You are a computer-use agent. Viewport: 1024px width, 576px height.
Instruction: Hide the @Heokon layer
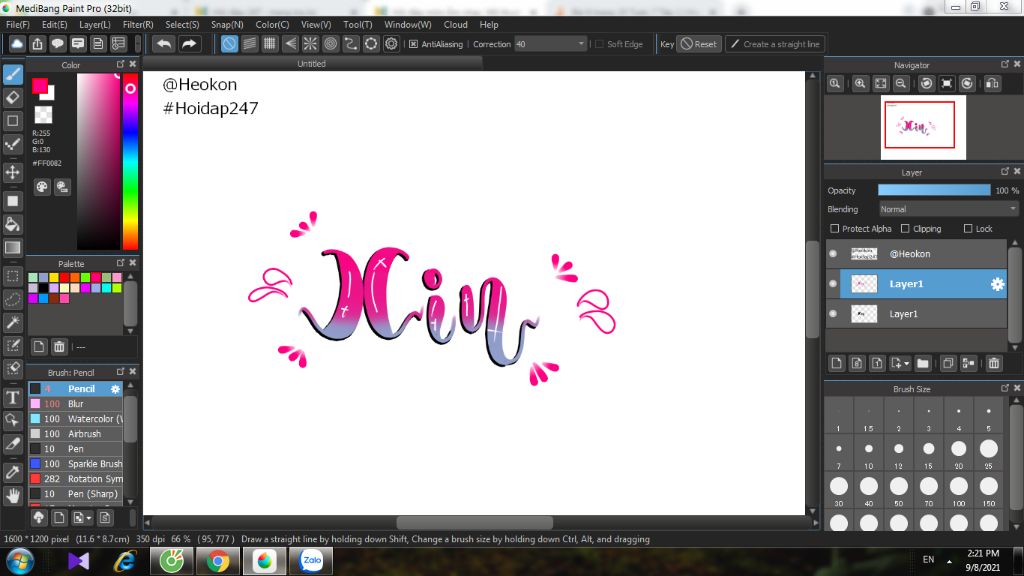pos(833,254)
